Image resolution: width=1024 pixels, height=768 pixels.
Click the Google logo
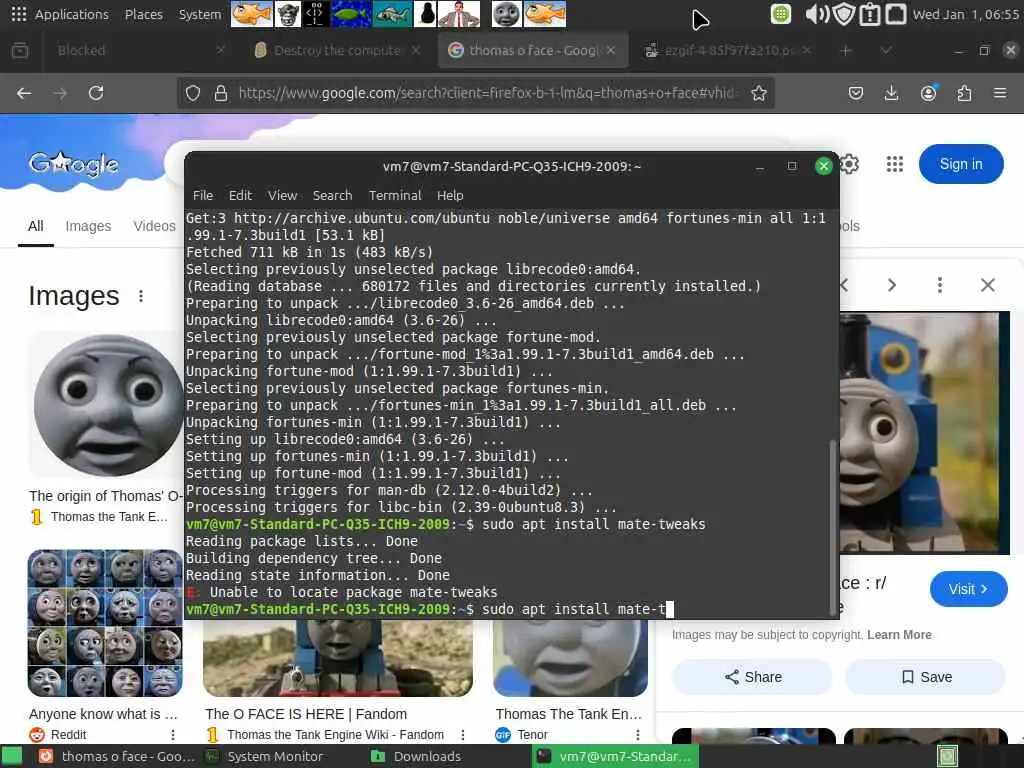click(x=73, y=165)
